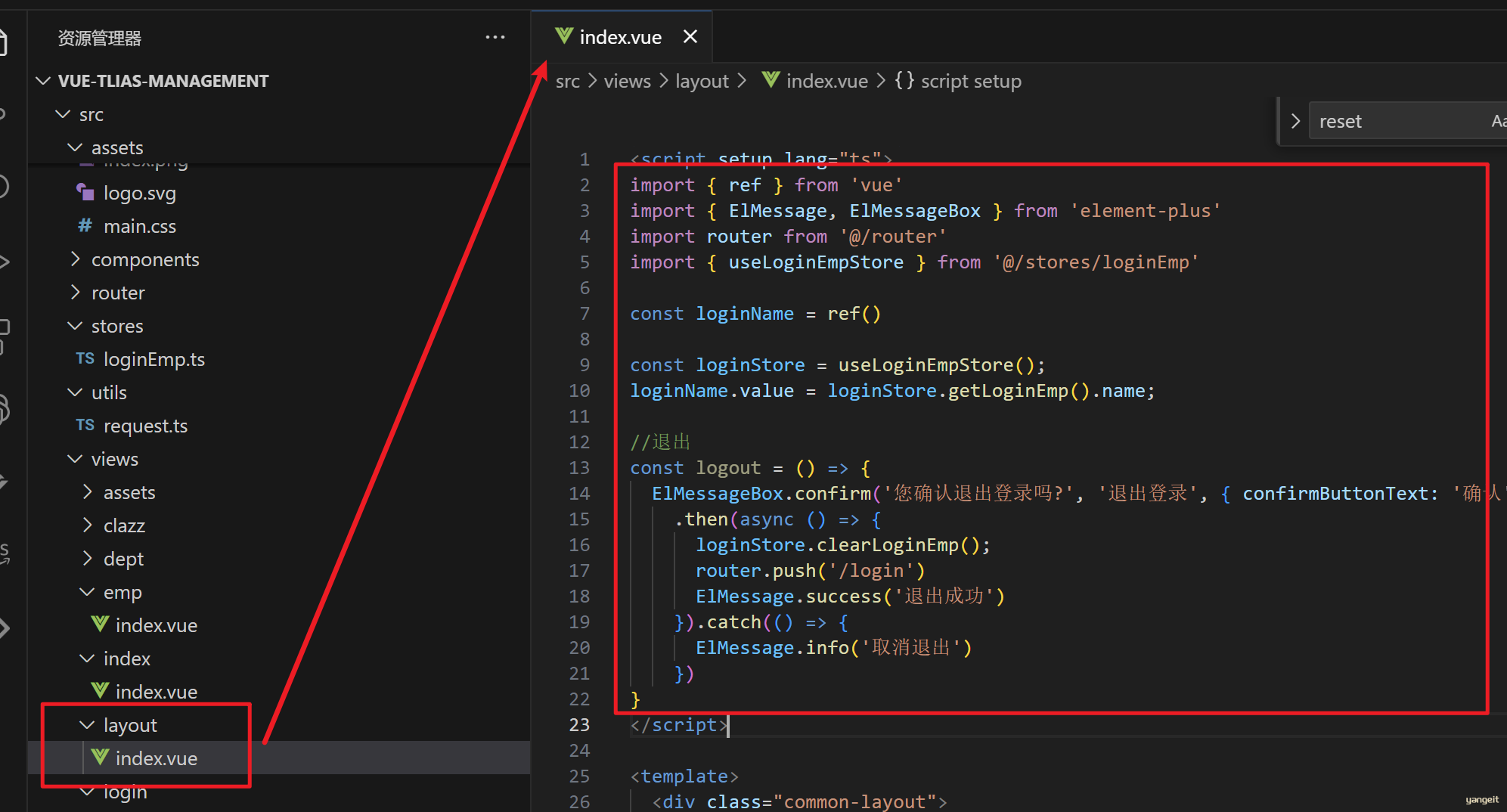This screenshot has height=812, width=1507.
Task: Collapse the utils folder
Action: 75,392
